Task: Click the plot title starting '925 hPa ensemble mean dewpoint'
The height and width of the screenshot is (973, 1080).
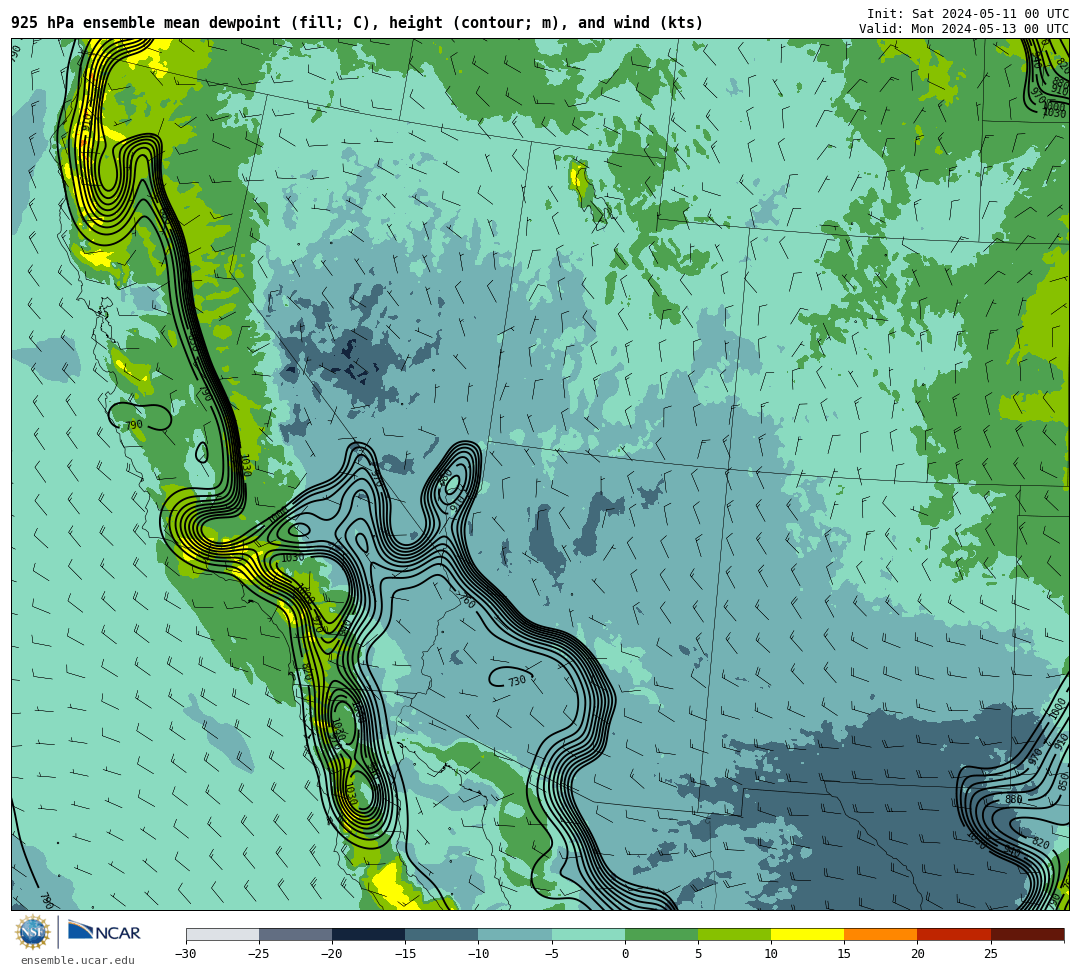Action: (x=357, y=23)
